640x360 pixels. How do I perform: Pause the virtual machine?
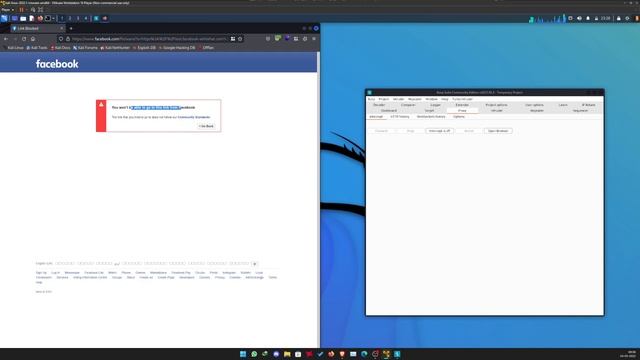coord(21,9)
